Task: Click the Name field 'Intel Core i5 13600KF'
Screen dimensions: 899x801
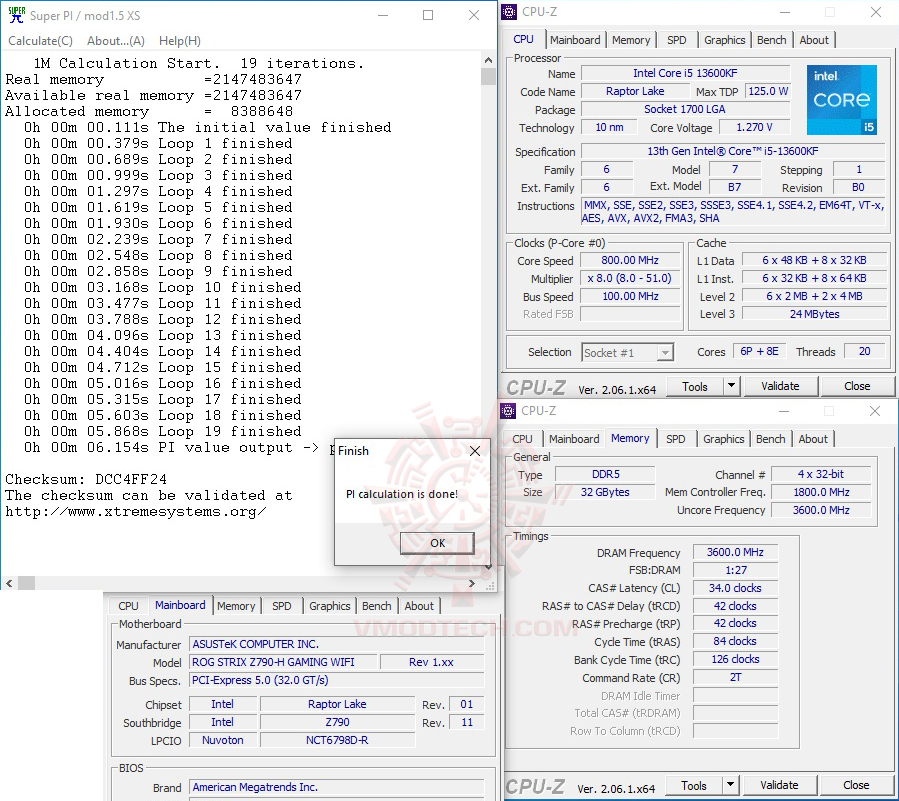Action: coord(685,73)
